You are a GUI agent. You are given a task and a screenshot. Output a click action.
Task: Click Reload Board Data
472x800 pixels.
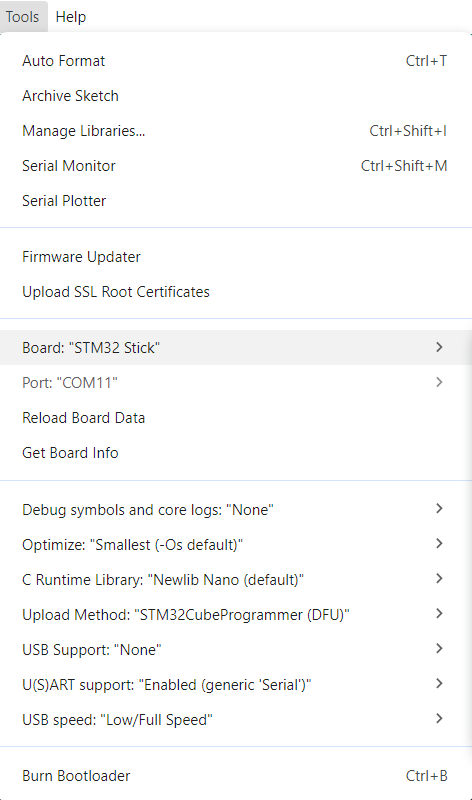click(x=236, y=417)
